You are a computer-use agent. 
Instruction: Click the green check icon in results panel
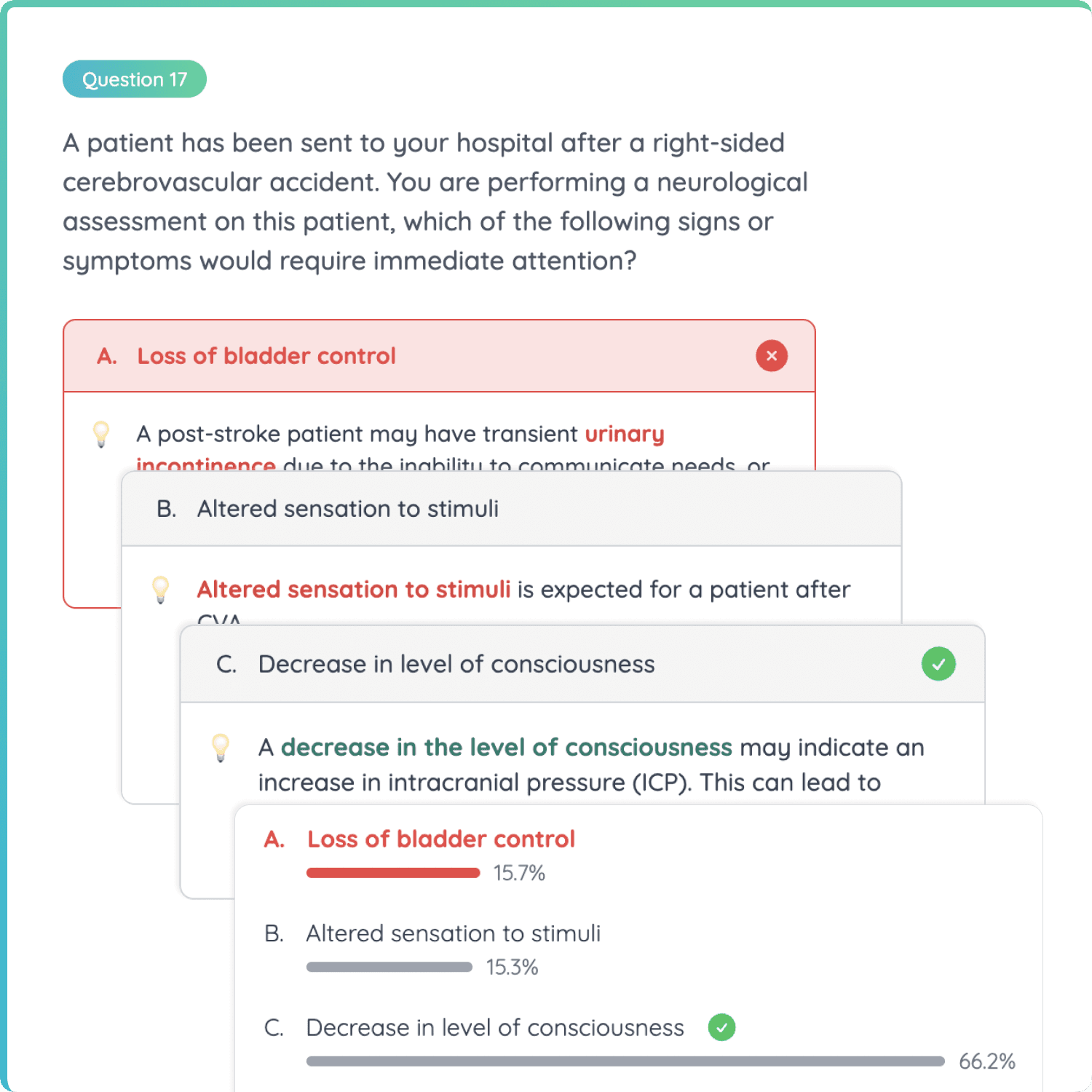click(721, 1027)
